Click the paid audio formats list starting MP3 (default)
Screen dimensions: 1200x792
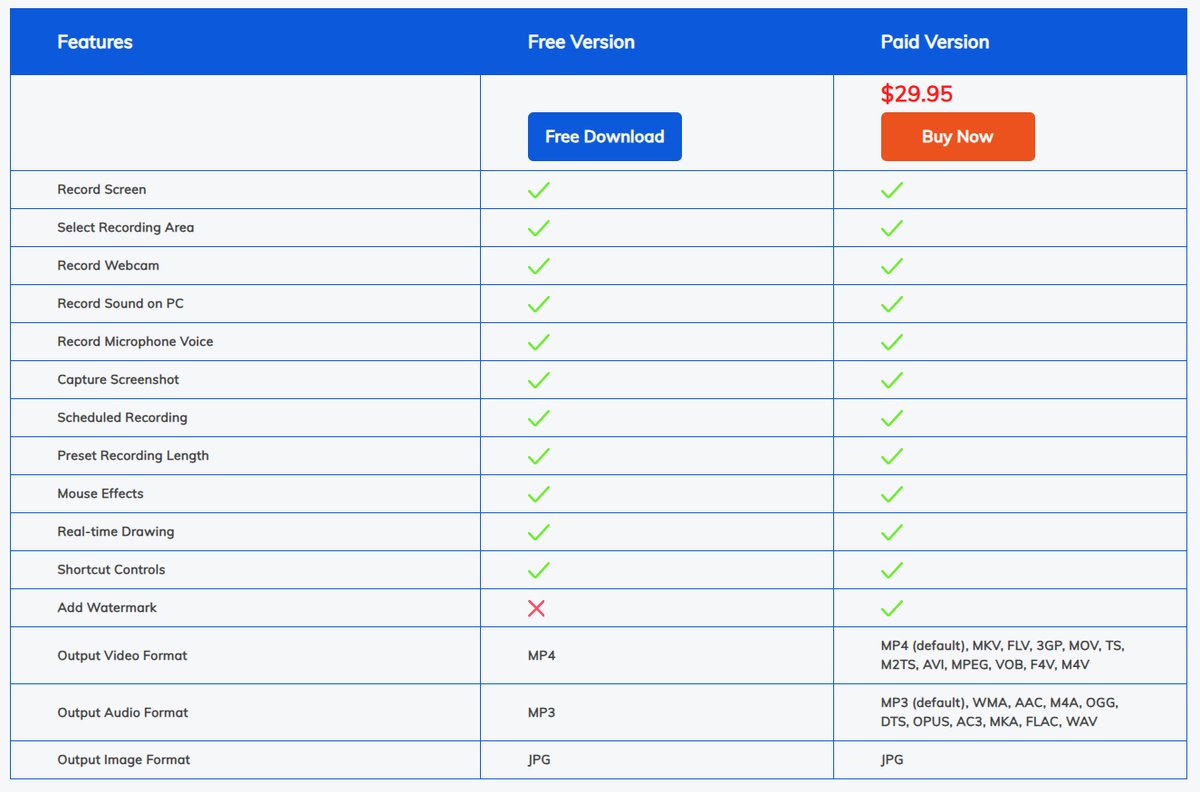click(x=999, y=712)
